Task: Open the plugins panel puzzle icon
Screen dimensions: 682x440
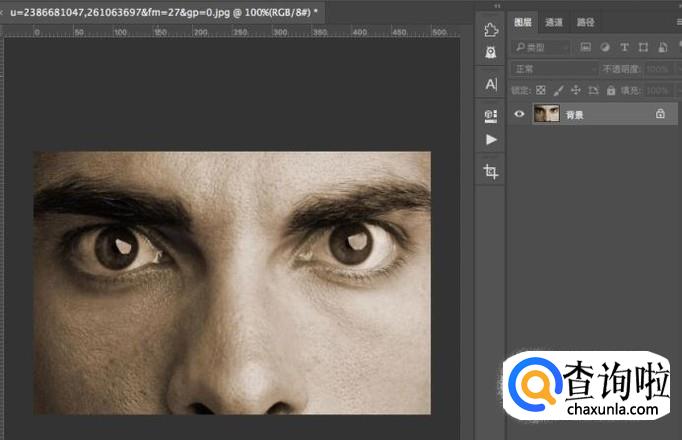Action: click(490, 29)
